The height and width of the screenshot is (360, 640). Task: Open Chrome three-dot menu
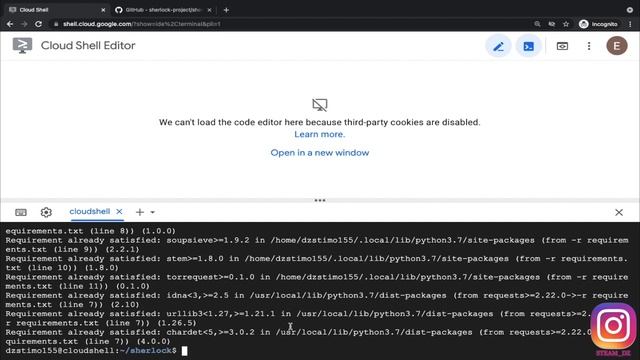pyautogui.click(x=630, y=24)
